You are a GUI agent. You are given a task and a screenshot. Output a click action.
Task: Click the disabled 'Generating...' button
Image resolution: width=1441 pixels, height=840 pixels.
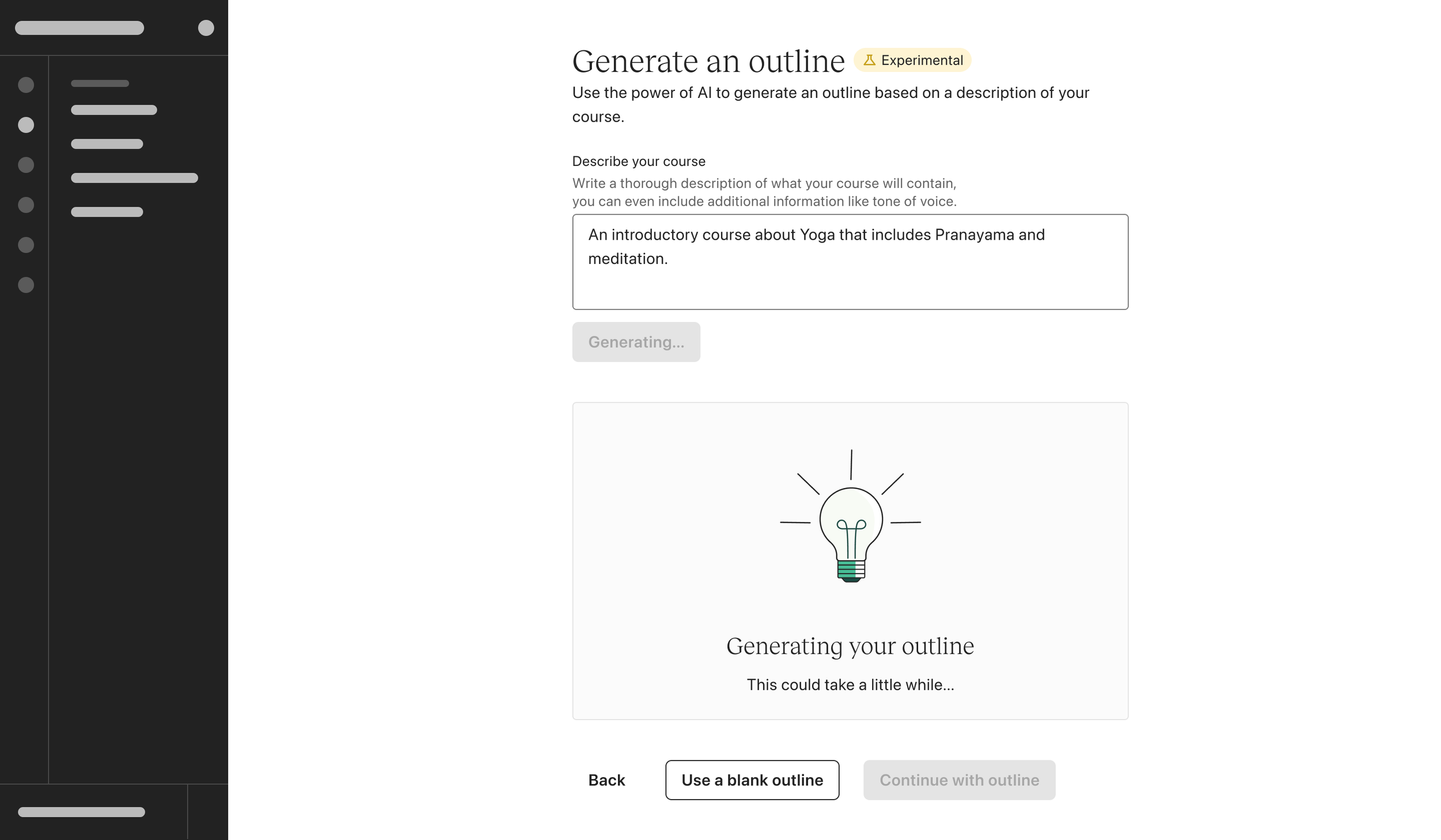(636, 342)
